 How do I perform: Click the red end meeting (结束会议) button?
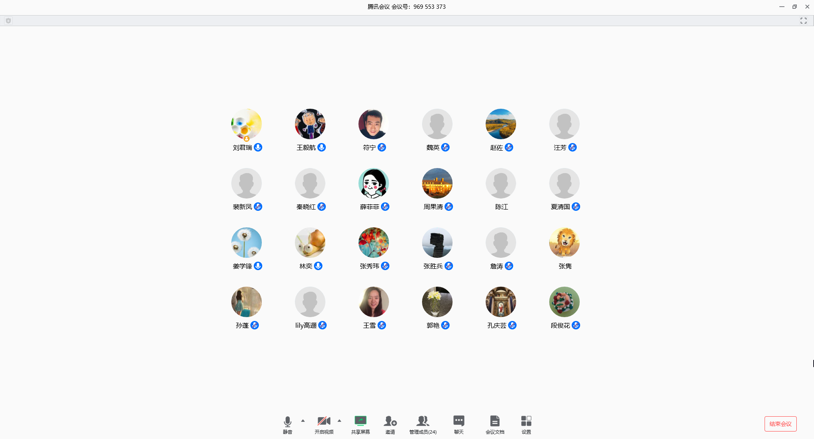click(780, 424)
